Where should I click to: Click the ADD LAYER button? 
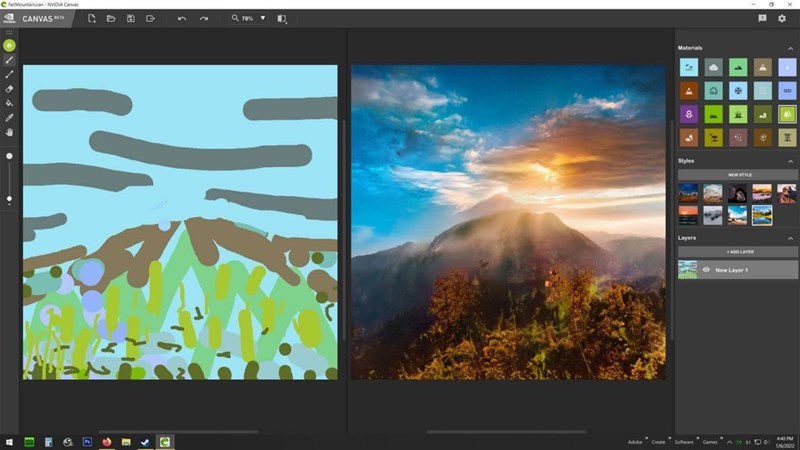pyautogui.click(x=738, y=252)
